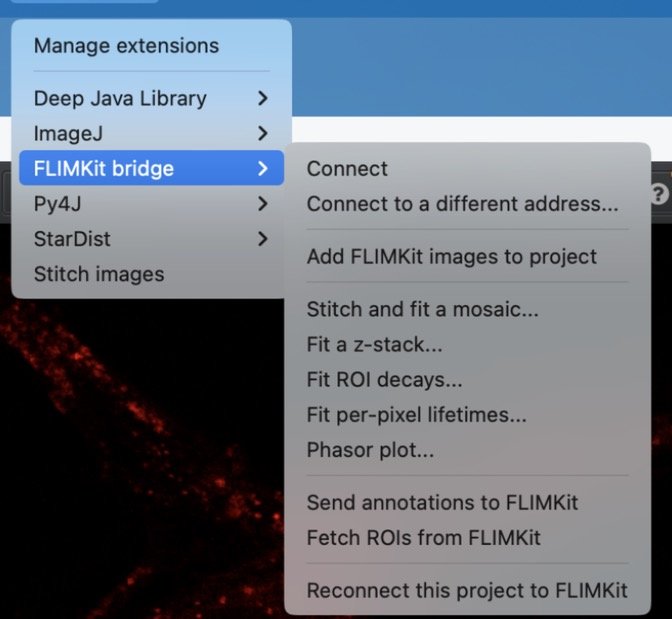Choose Reconnect this project to FLIMKit
Screen dimensions: 672x619
pos(468,590)
